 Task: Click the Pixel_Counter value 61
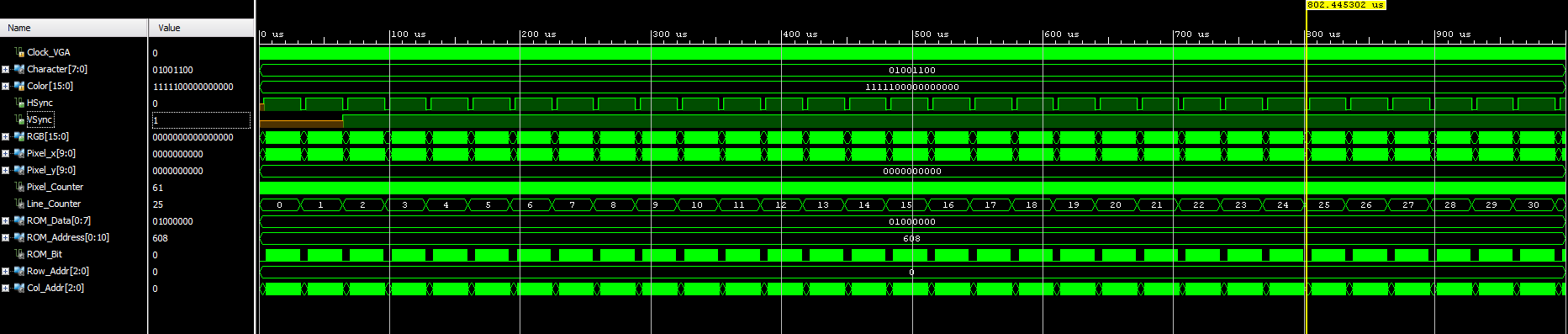[x=157, y=188]
